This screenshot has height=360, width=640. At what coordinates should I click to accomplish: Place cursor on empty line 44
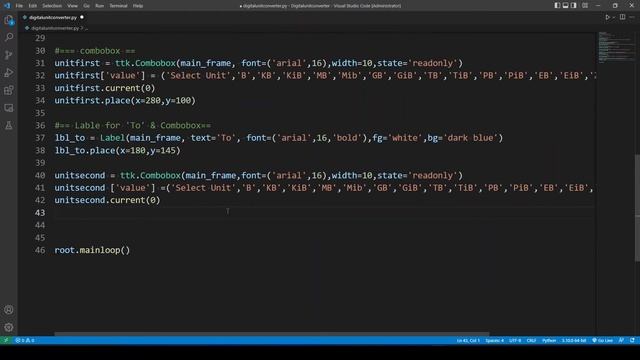click(324, 225)
